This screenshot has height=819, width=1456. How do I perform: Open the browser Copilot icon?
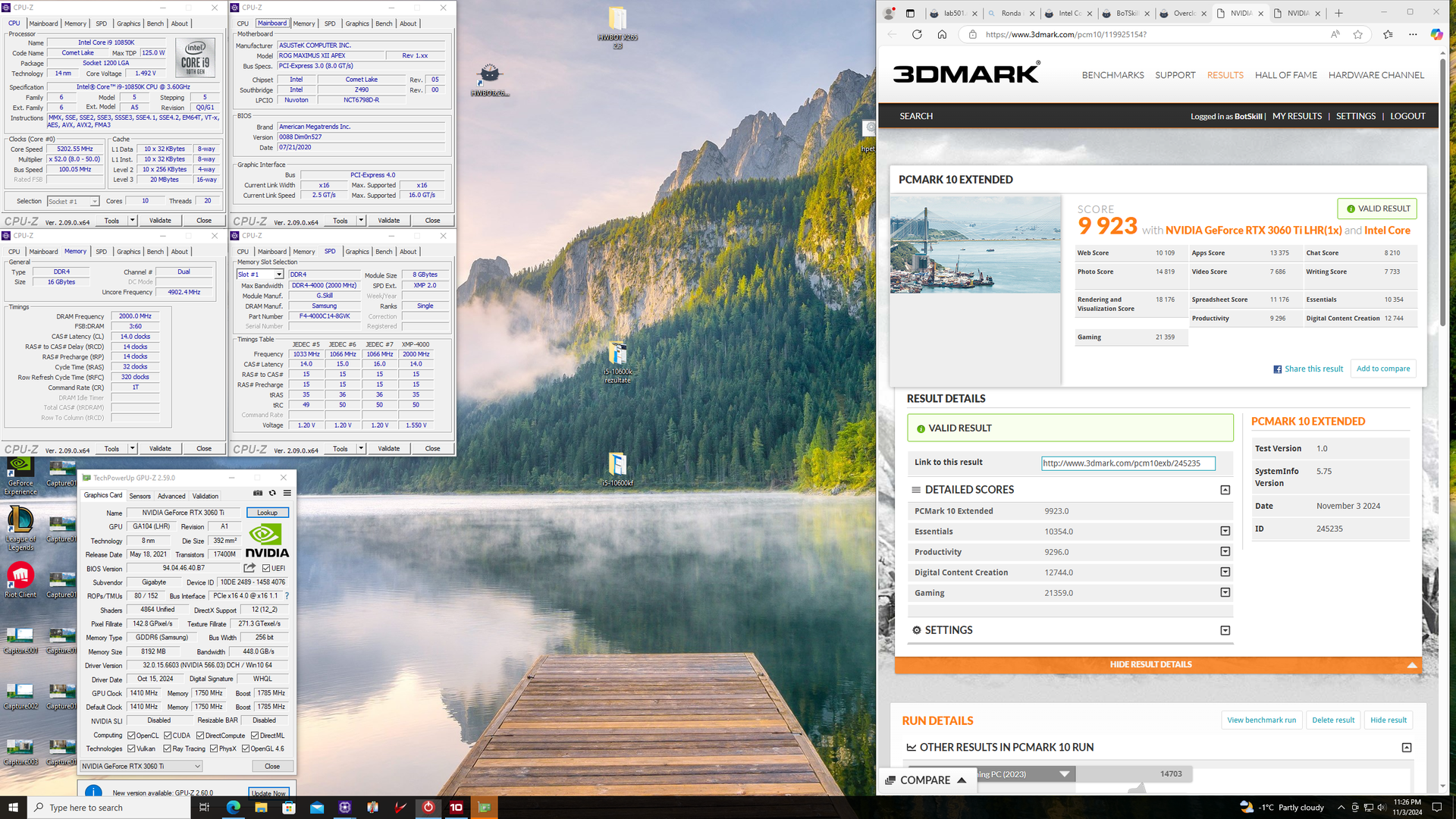(1436, 34)
